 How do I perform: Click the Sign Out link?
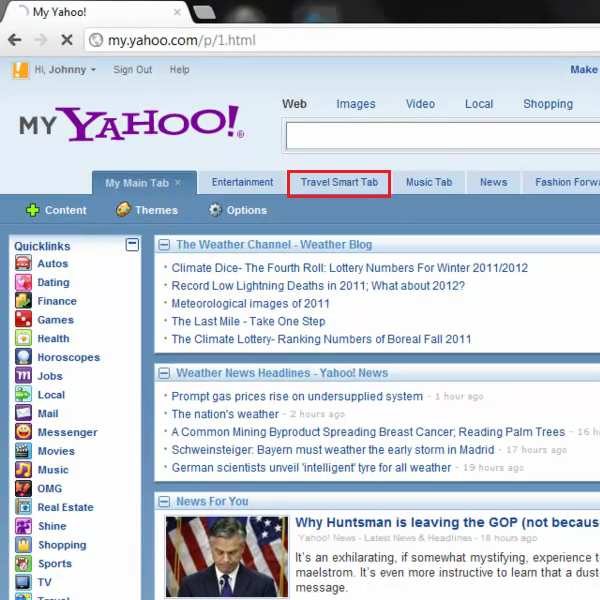pos(132,70)
